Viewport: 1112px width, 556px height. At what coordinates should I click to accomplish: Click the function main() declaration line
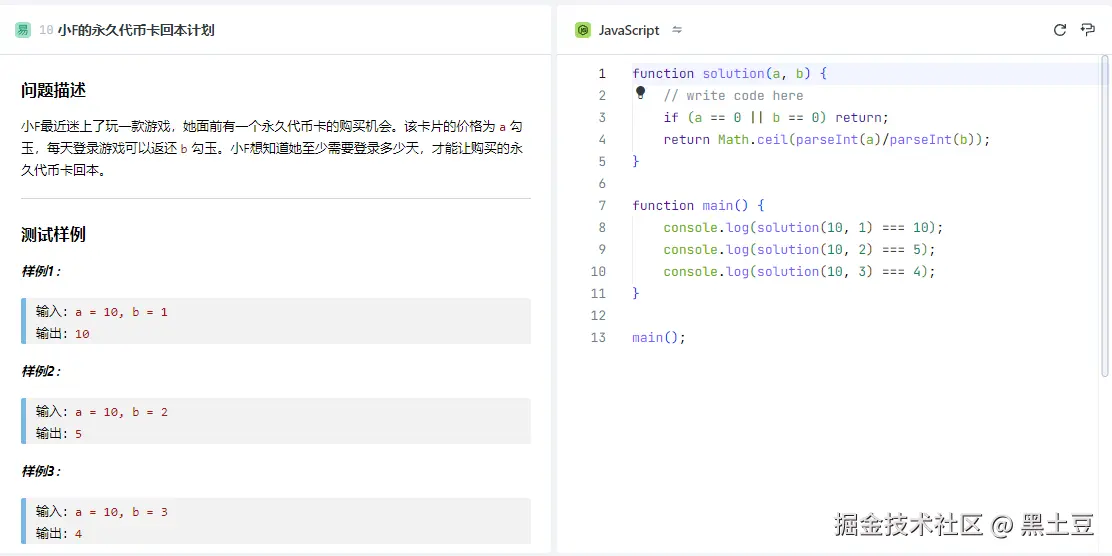pos(698,206)
